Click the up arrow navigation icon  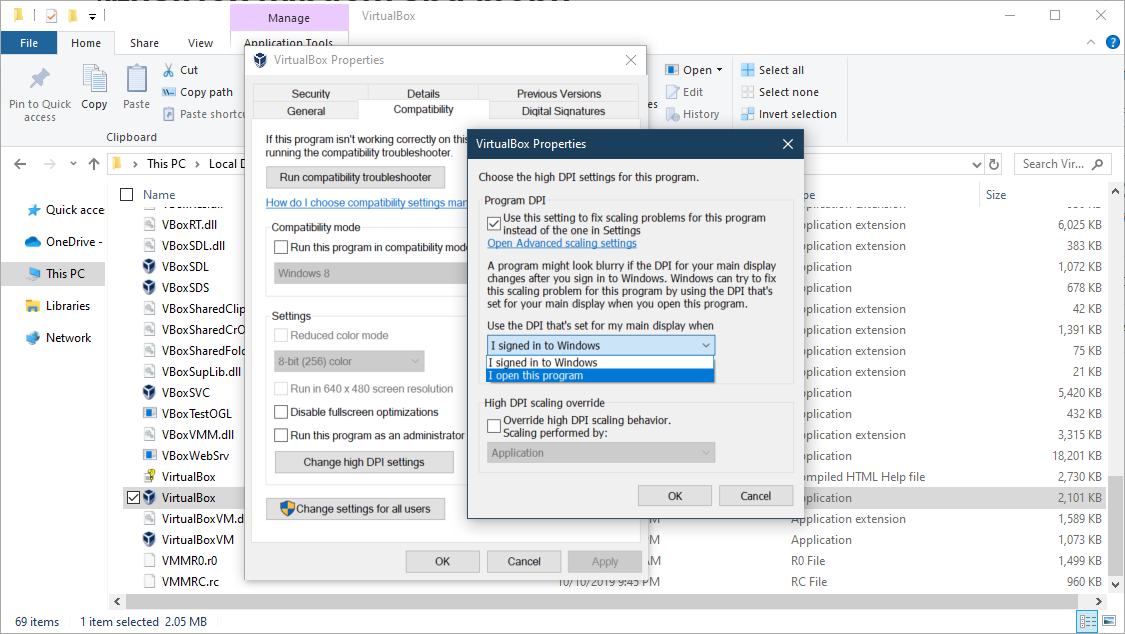(x=94, y=164)
